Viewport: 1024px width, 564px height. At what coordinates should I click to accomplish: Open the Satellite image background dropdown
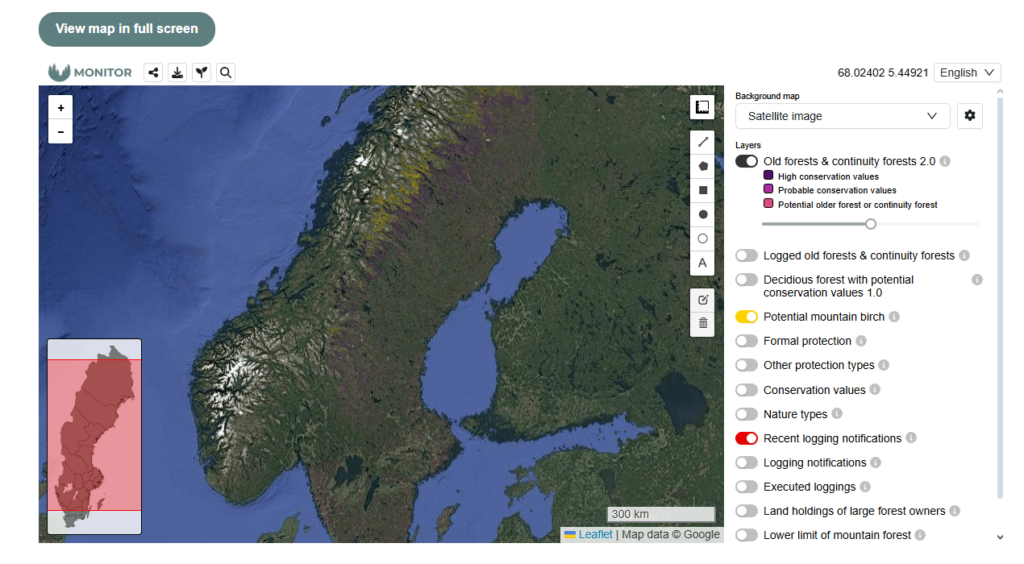pos(842,116)
